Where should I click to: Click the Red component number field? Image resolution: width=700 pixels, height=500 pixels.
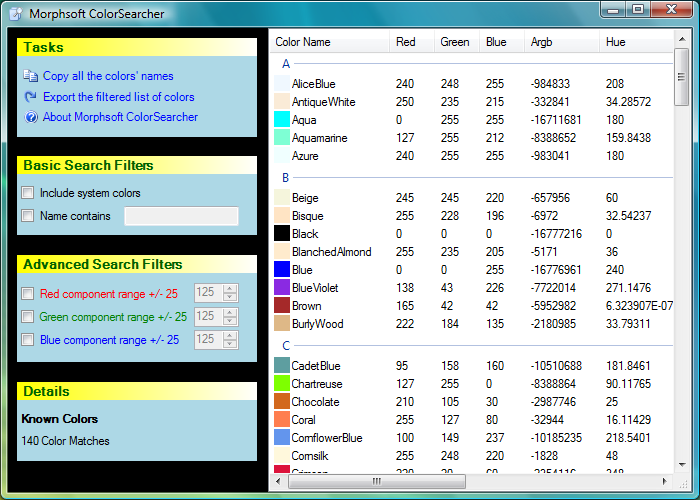click(x=208, y=293)
